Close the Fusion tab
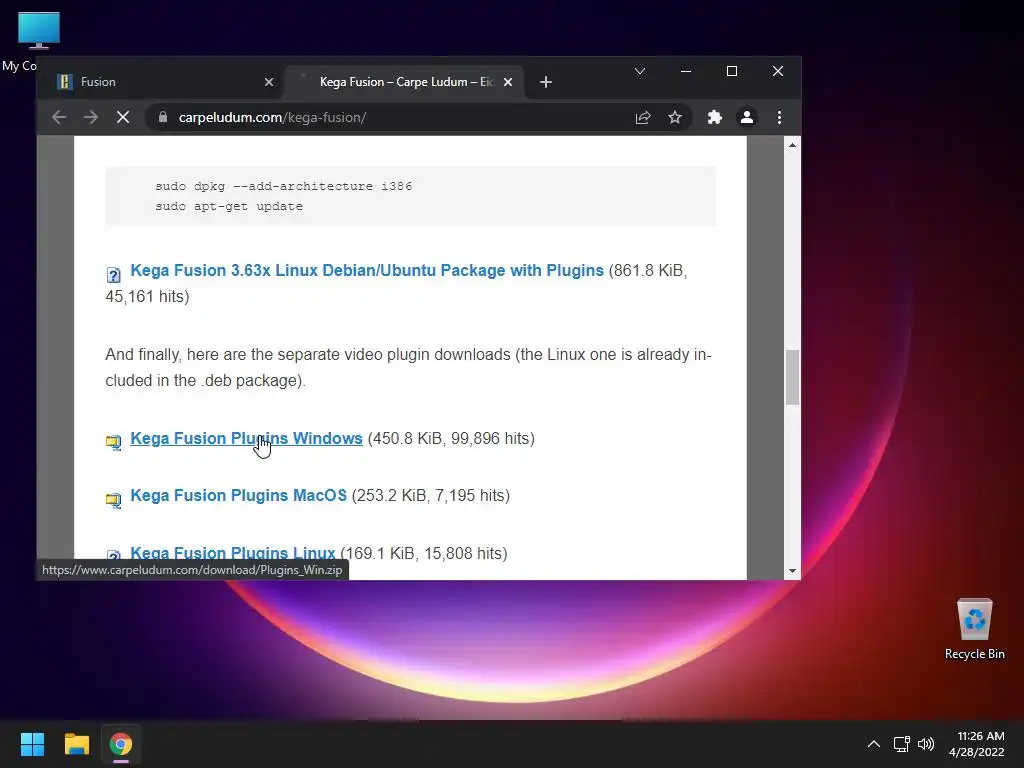 tap(269, 82)
